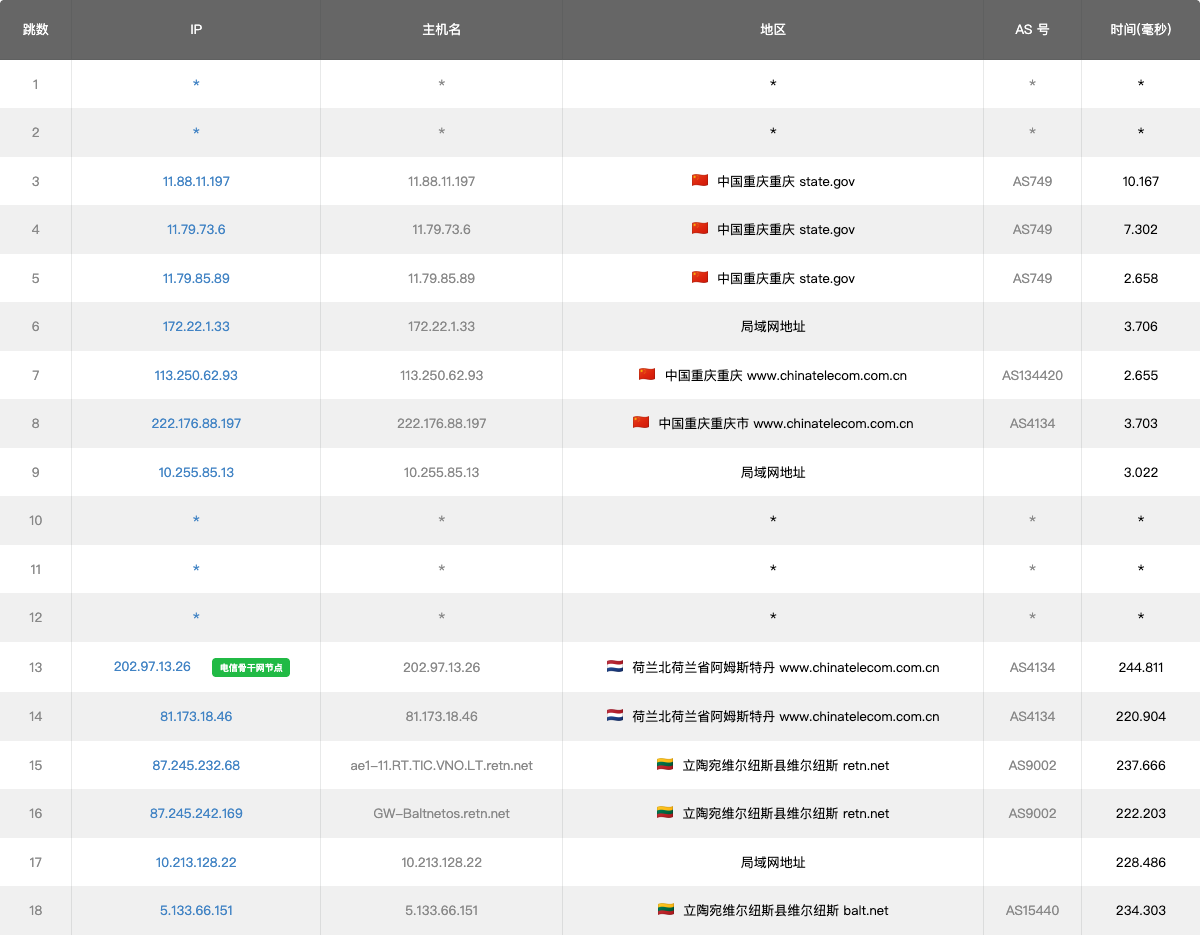Click the 地区 column header
This screenshot has width=1200, height=935.
(x=773, y=30)
